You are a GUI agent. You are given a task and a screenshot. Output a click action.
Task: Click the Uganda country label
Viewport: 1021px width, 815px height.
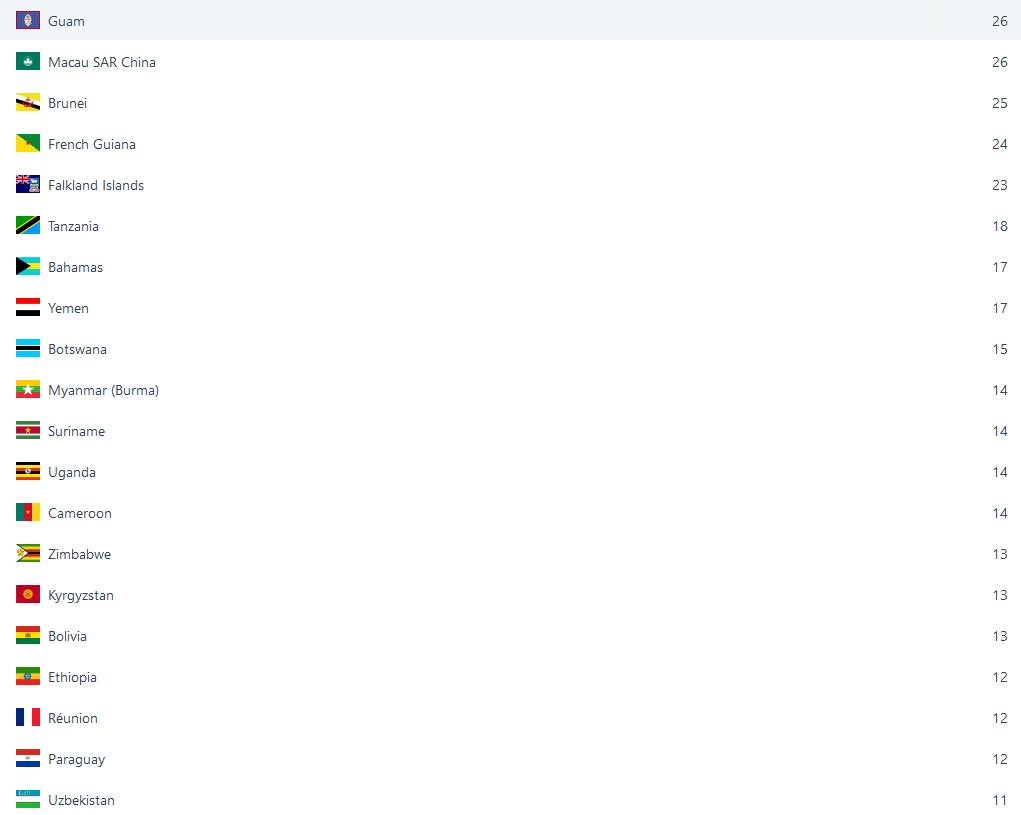72,472
